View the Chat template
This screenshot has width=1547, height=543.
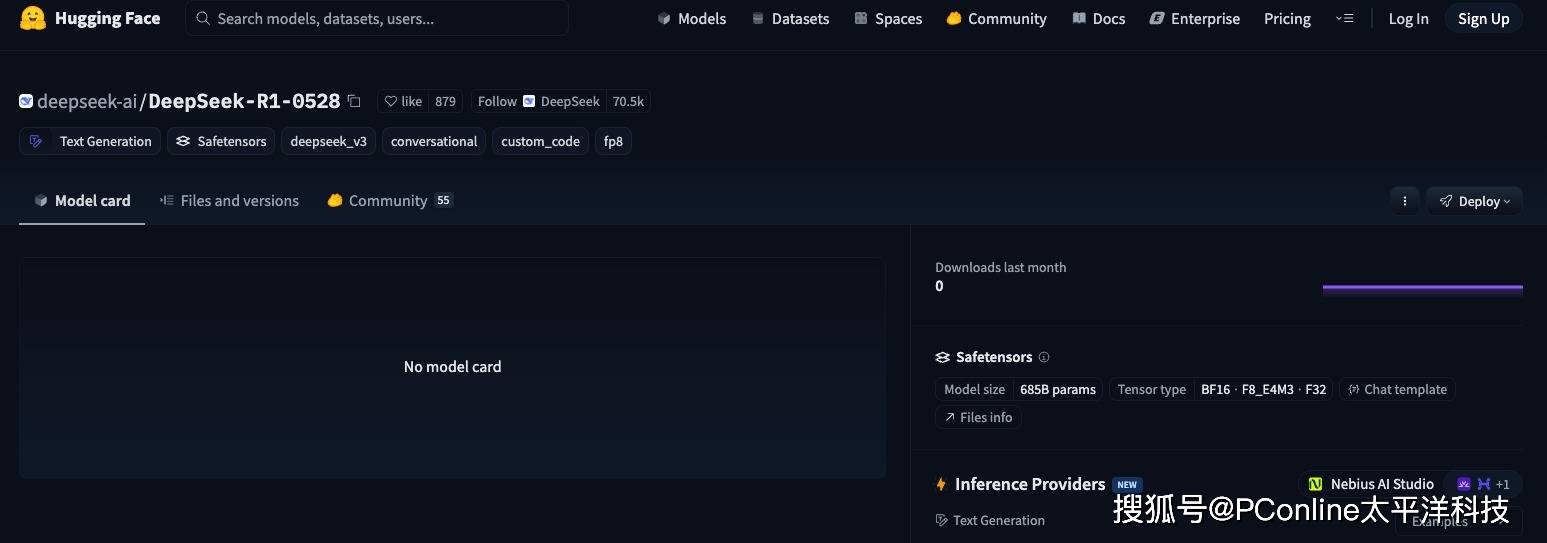pos(1397,389)
